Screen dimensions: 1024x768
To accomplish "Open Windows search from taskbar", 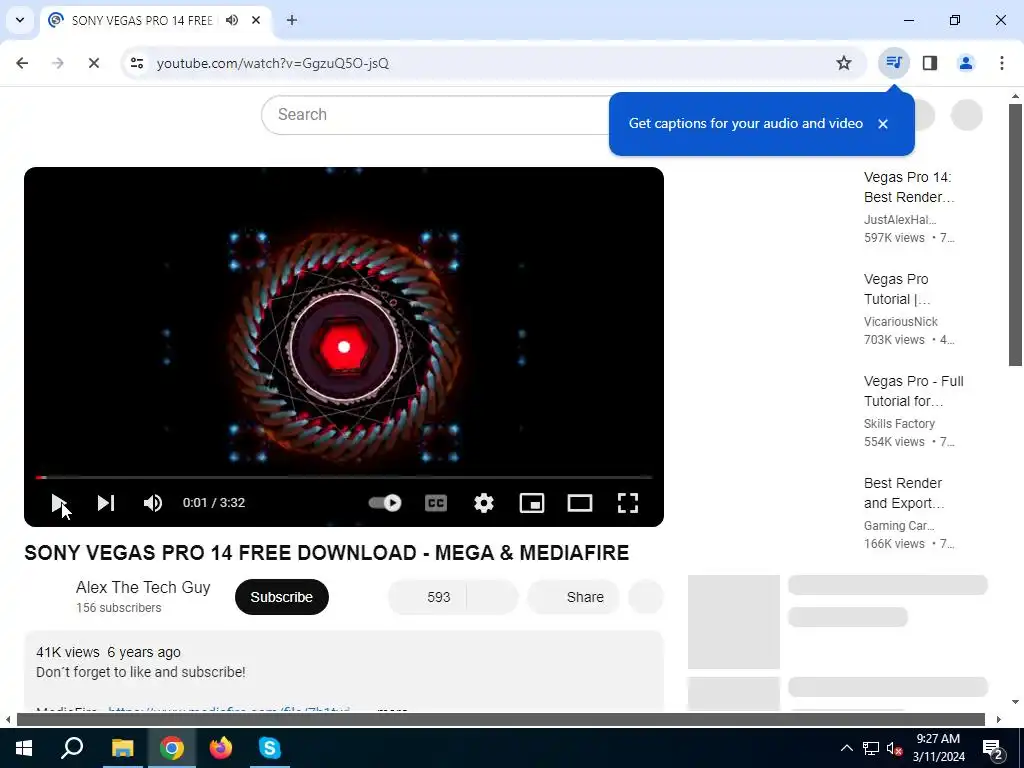I will click(72, 748).
